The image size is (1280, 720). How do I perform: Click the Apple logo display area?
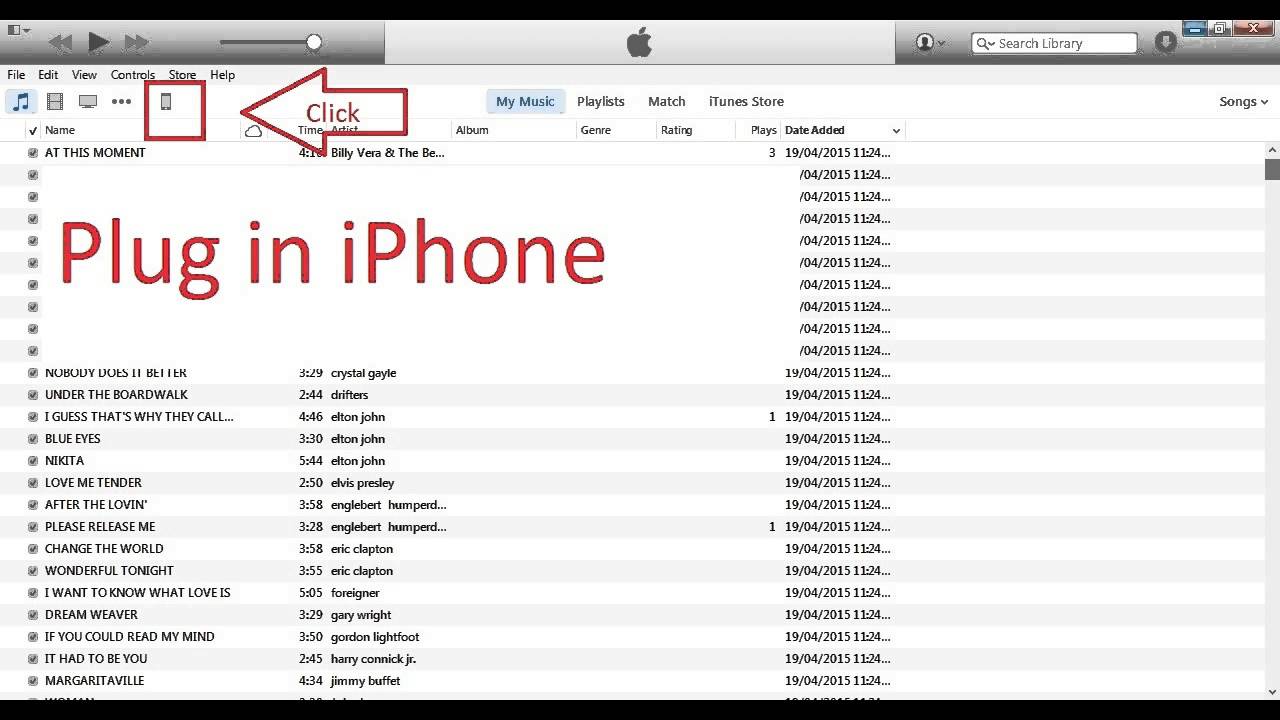[639, 43]
